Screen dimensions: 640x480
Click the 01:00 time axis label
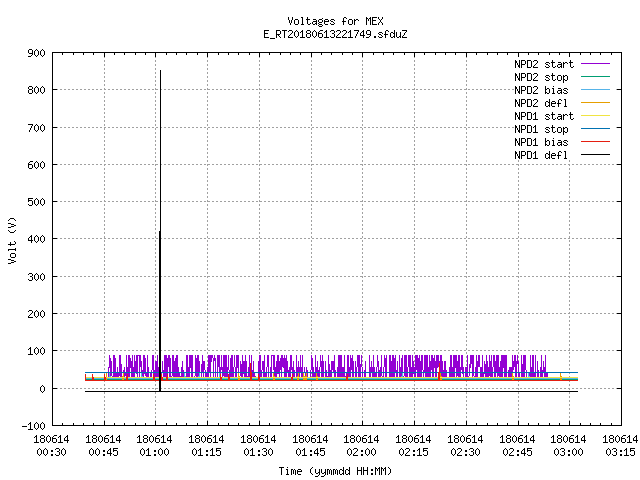154,452
